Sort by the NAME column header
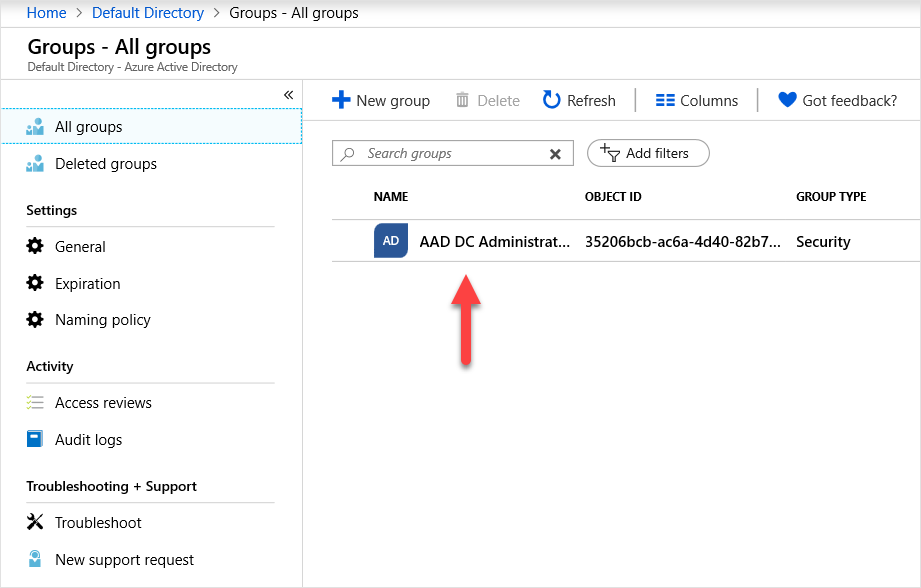 pyautogui.click(x=391, y=197)
